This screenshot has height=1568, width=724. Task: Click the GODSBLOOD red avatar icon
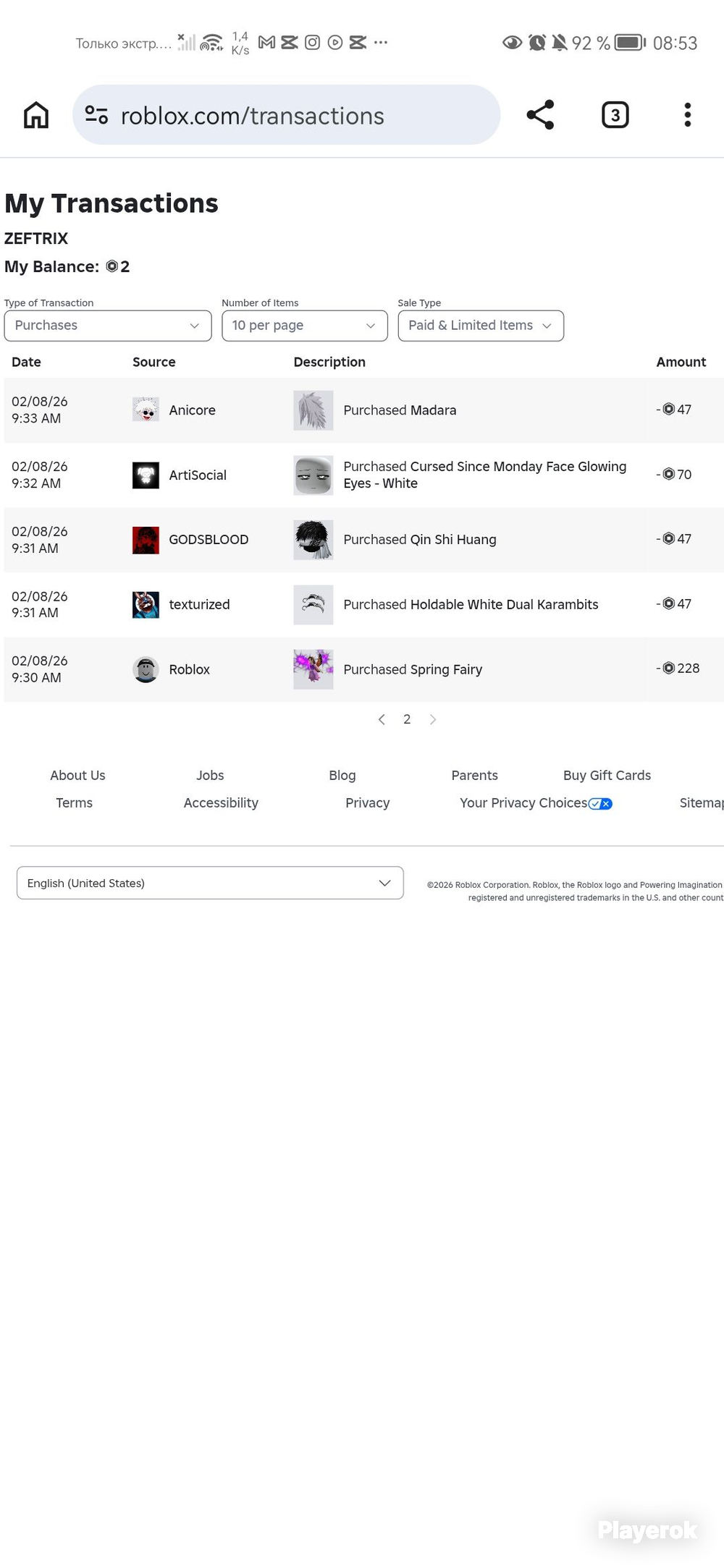coord(146,540)
